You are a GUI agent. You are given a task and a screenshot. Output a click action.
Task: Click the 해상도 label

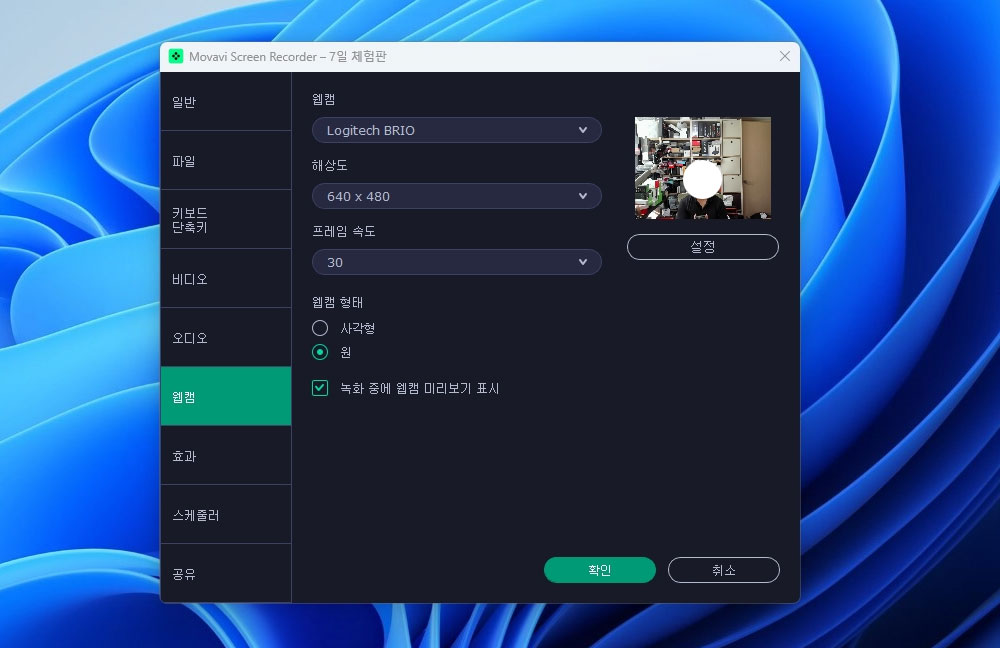click(330, 165)
